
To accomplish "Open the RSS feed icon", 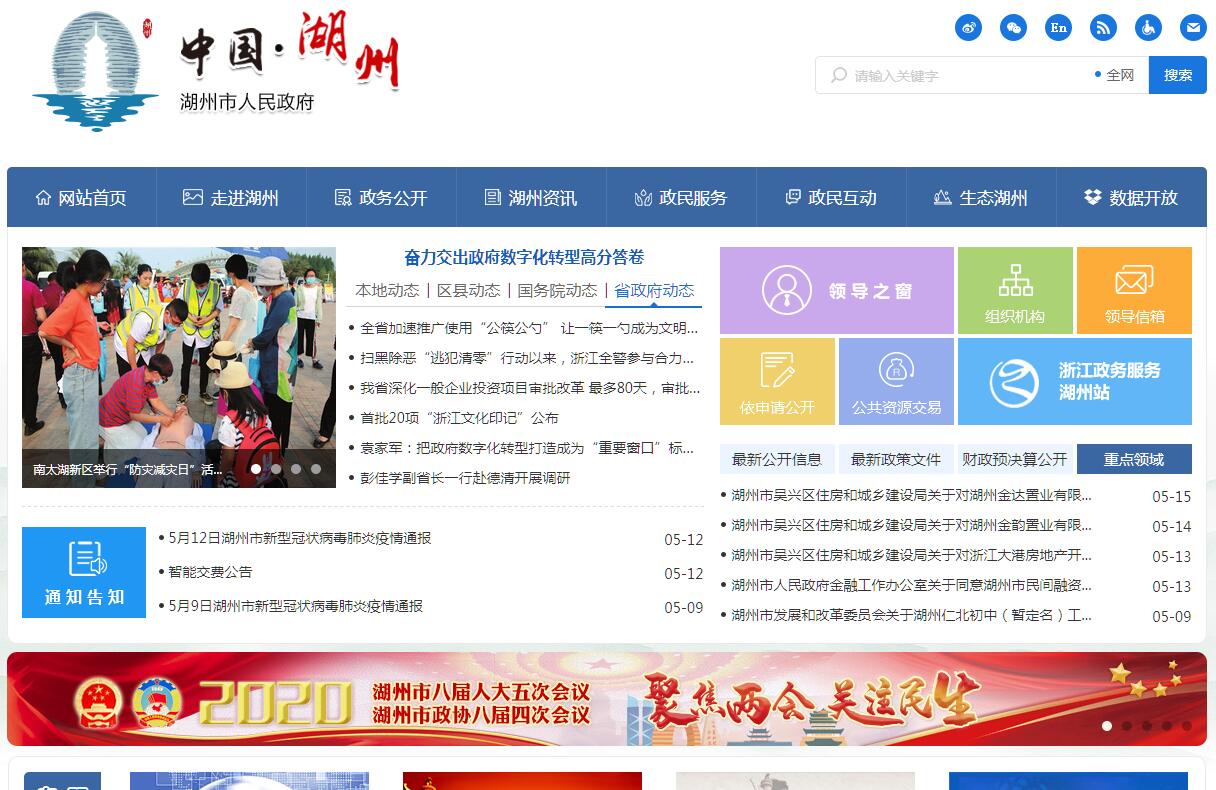I will pos(1103,28).
